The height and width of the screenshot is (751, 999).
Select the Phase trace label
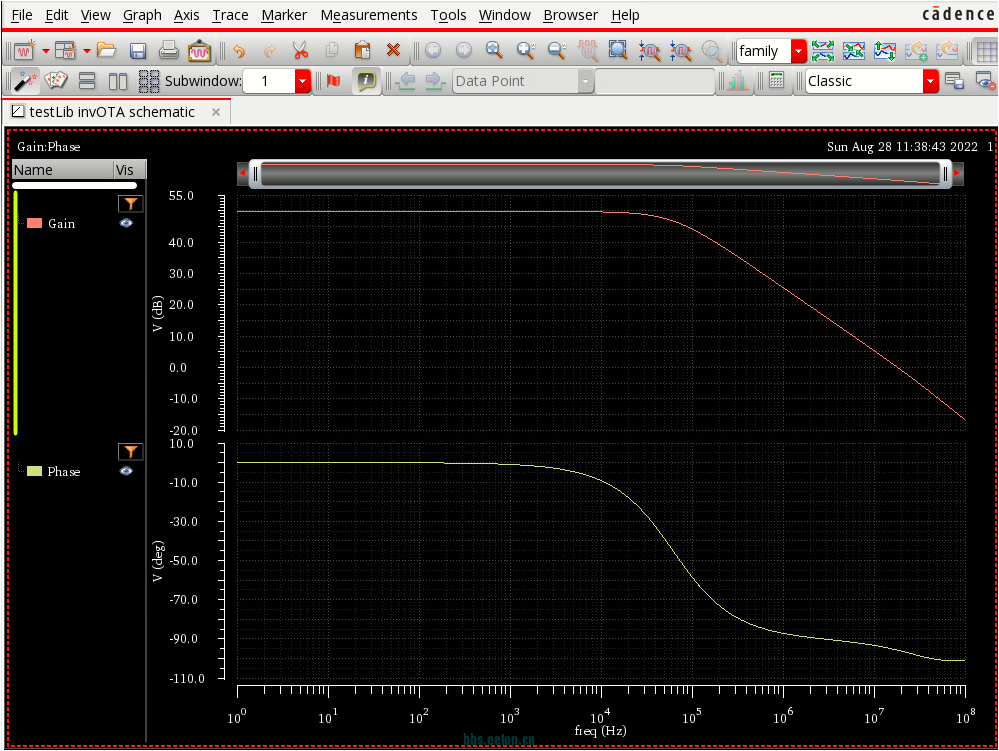click(x=64, y=471)
